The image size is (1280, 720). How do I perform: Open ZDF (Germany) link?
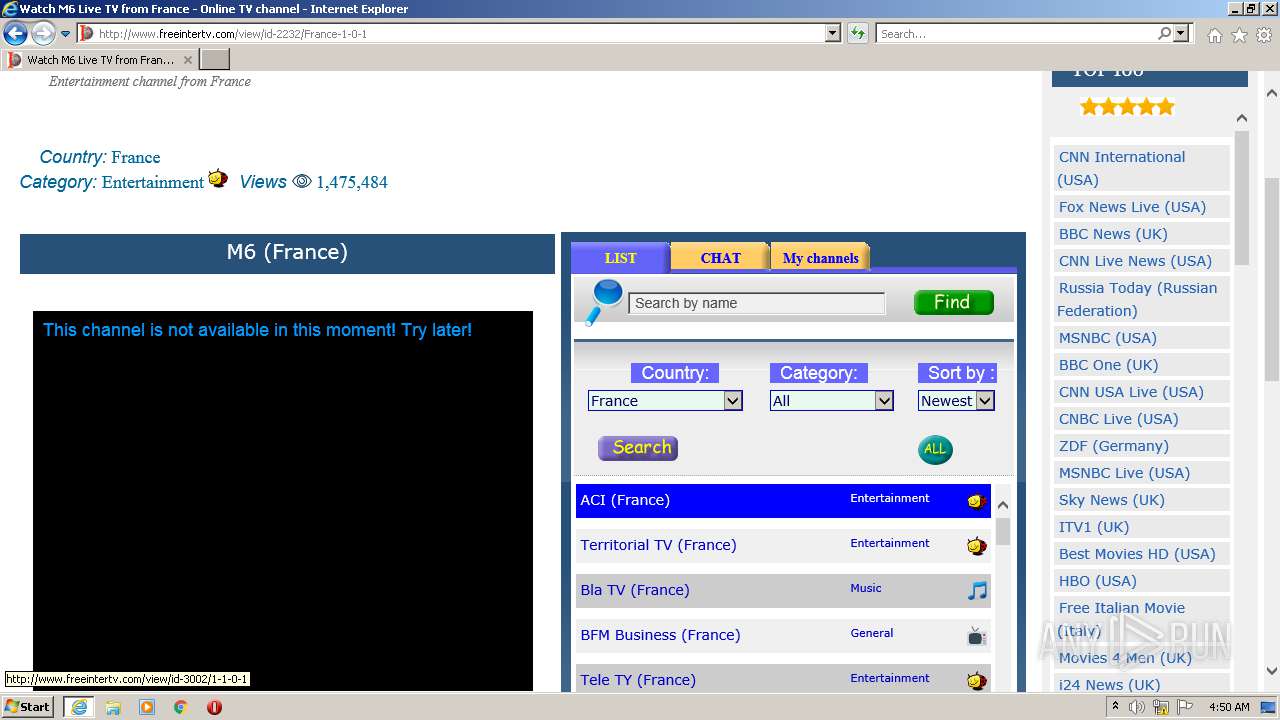[x=1113, y=446]
